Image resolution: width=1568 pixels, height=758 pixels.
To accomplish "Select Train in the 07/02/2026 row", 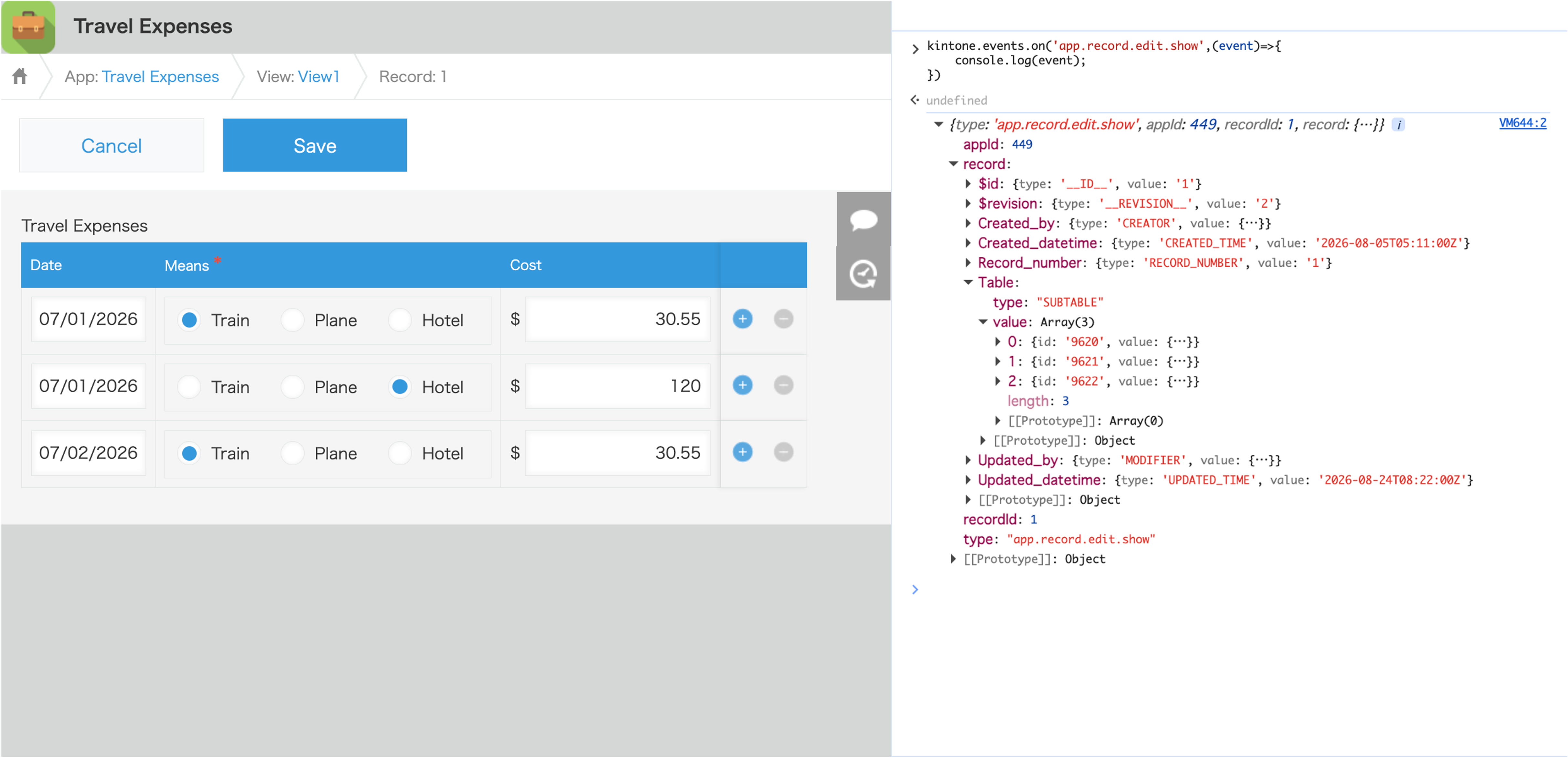I will [x=189, y=454].
